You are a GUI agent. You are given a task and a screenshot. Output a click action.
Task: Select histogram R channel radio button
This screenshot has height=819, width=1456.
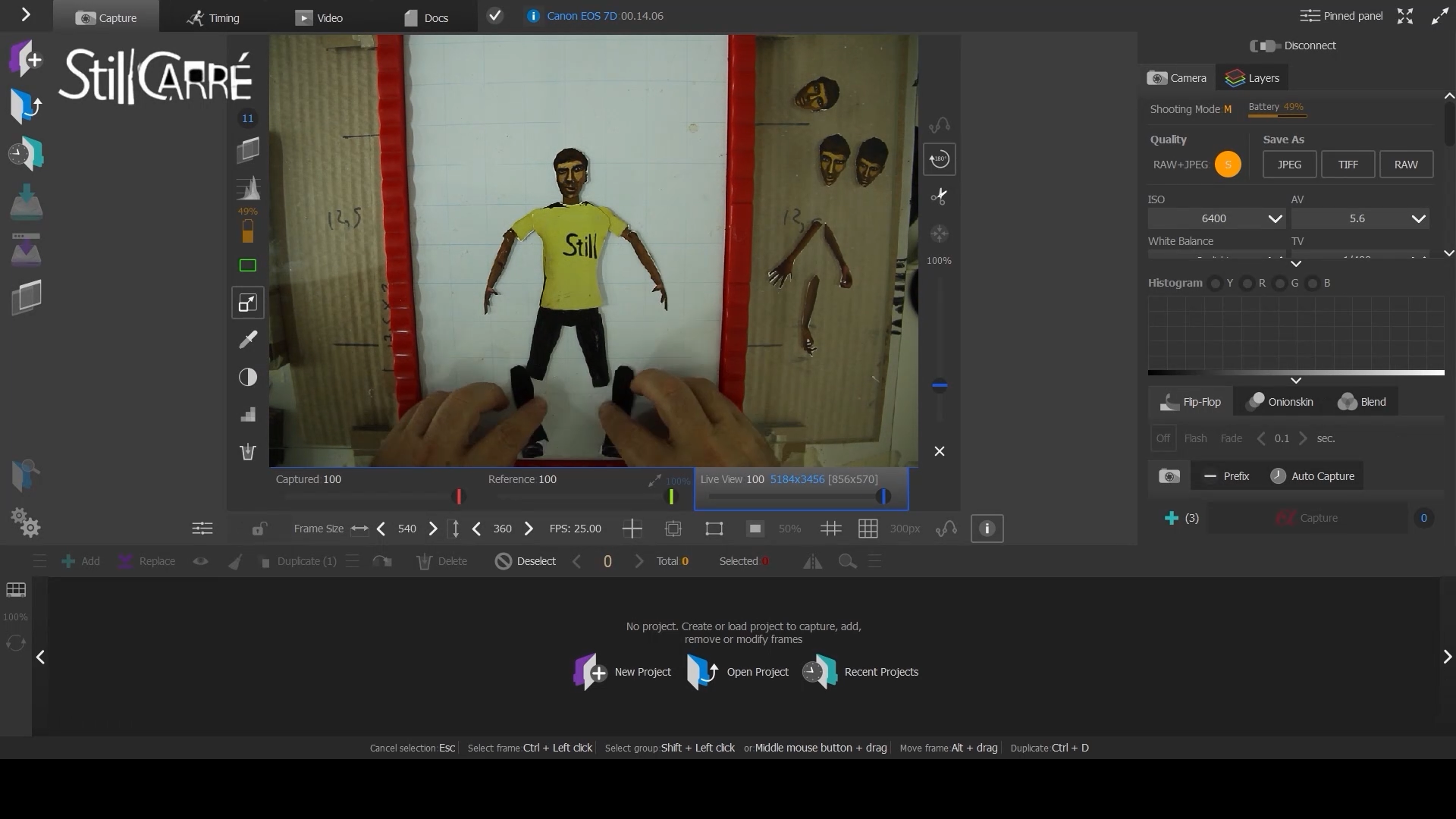1247,284
